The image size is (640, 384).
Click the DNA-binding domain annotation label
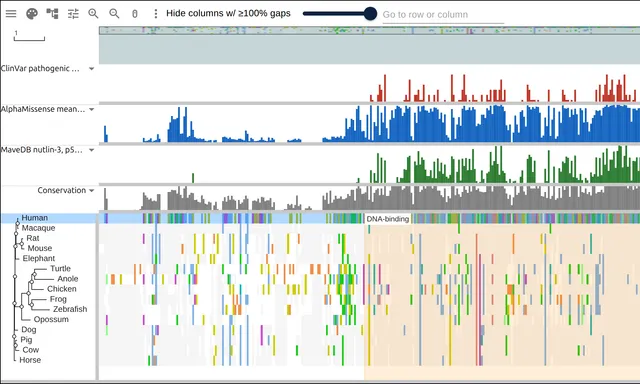[x=387, y=219]
